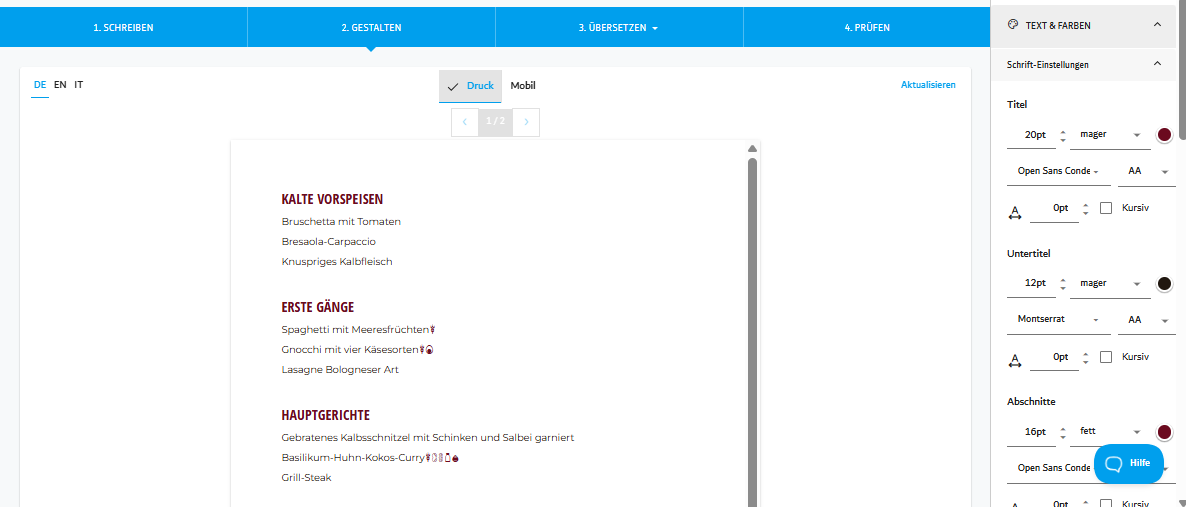
Task: Click Lasagne Bologneser Art menu item
Action: coord(340,370)
